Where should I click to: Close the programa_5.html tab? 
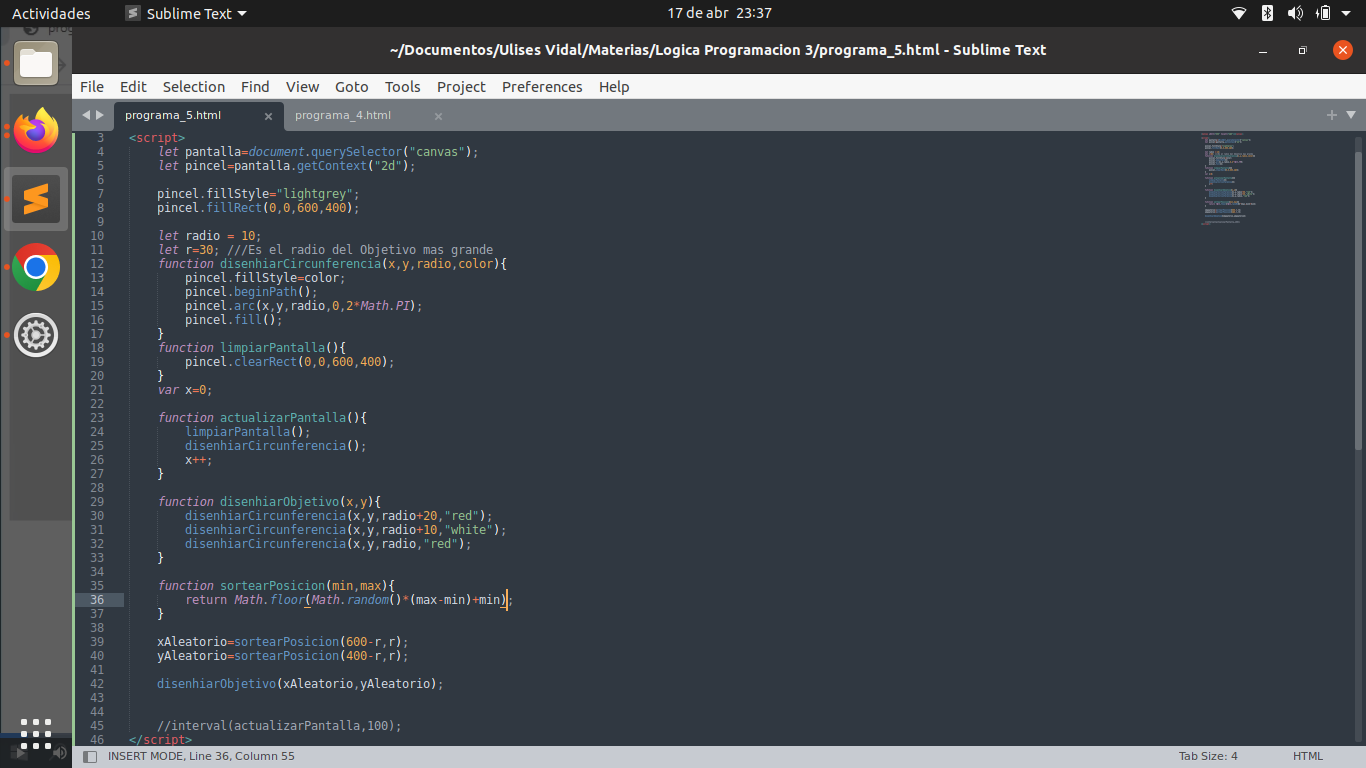(x=268, y=116)
